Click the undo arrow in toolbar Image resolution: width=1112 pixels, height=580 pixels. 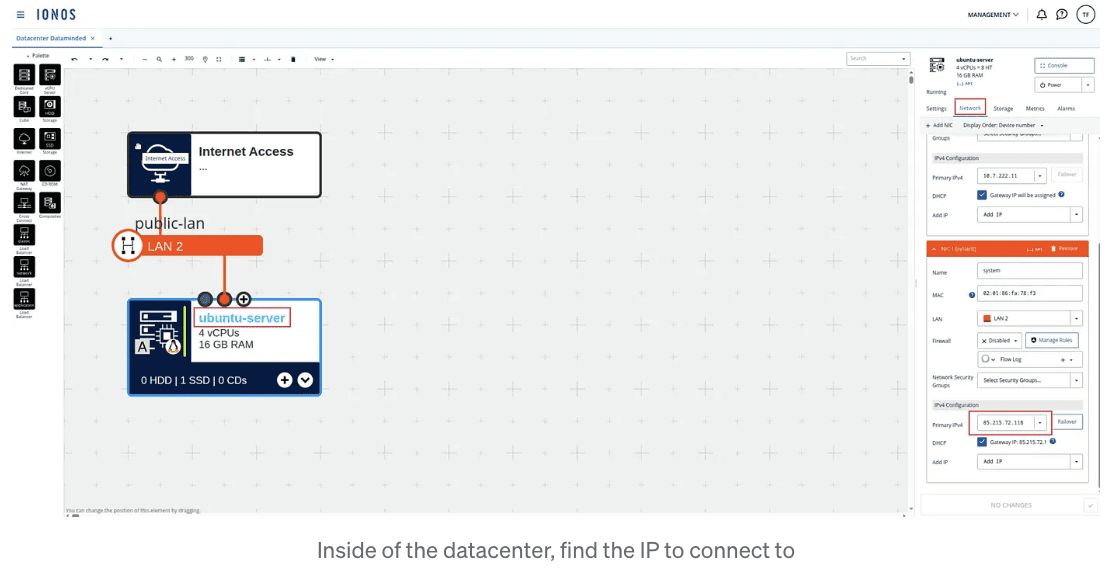click(74, 60)
